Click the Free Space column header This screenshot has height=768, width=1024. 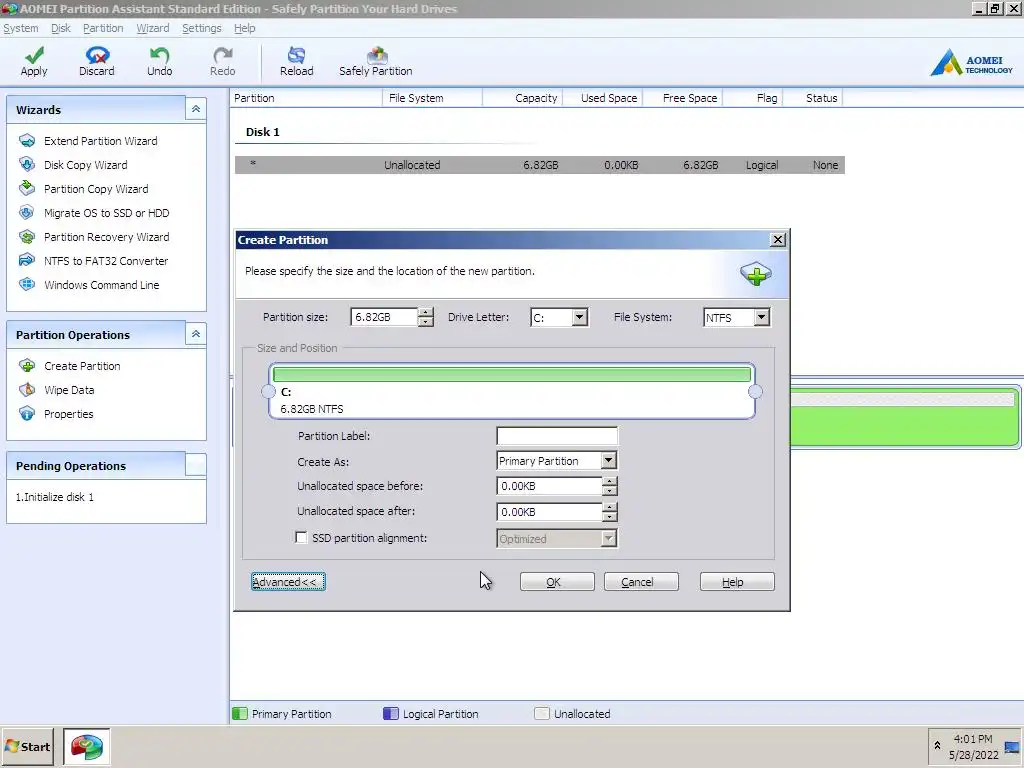(690, 98)
